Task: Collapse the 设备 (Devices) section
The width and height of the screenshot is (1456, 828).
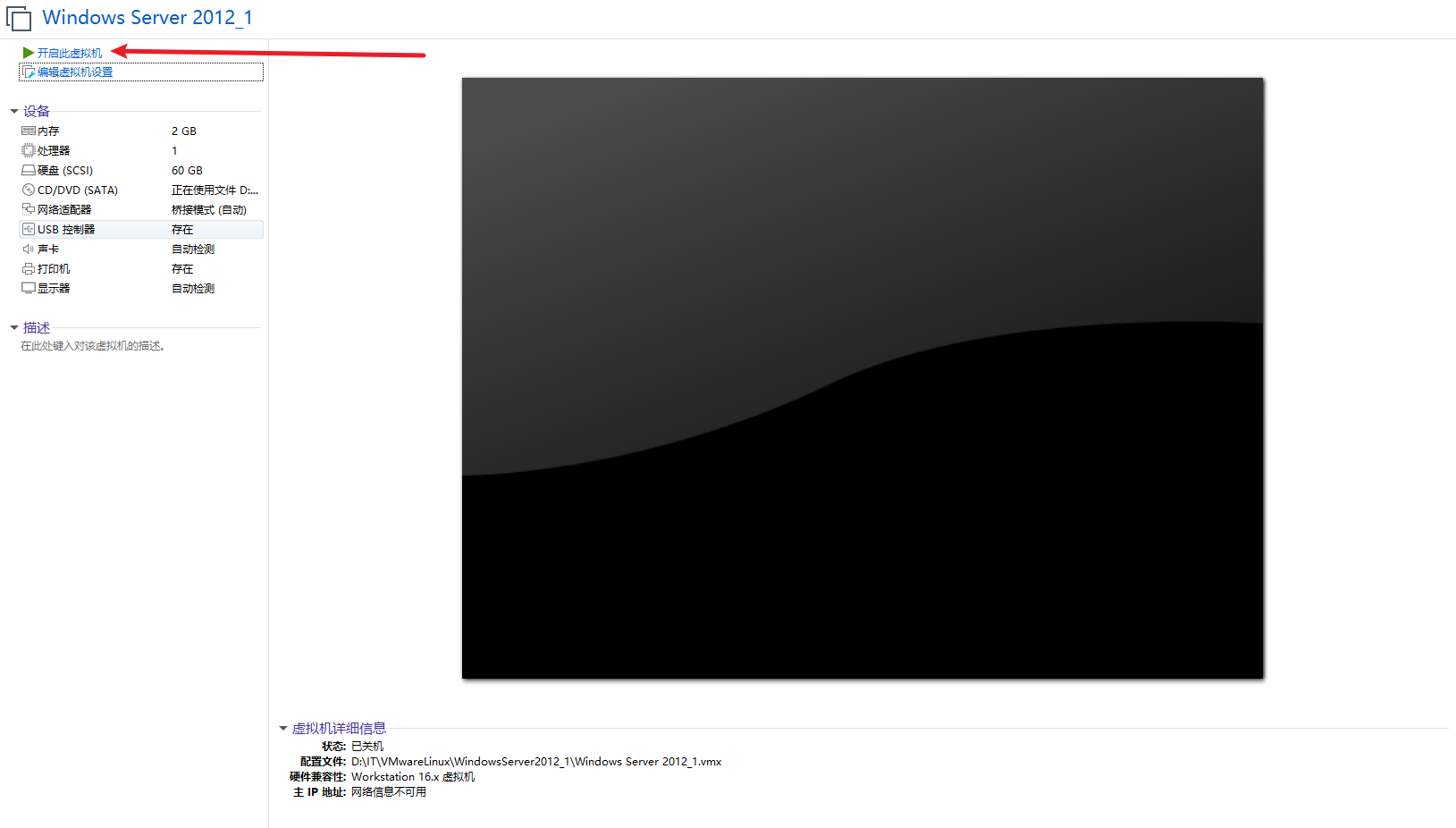Action: point(13,110)
